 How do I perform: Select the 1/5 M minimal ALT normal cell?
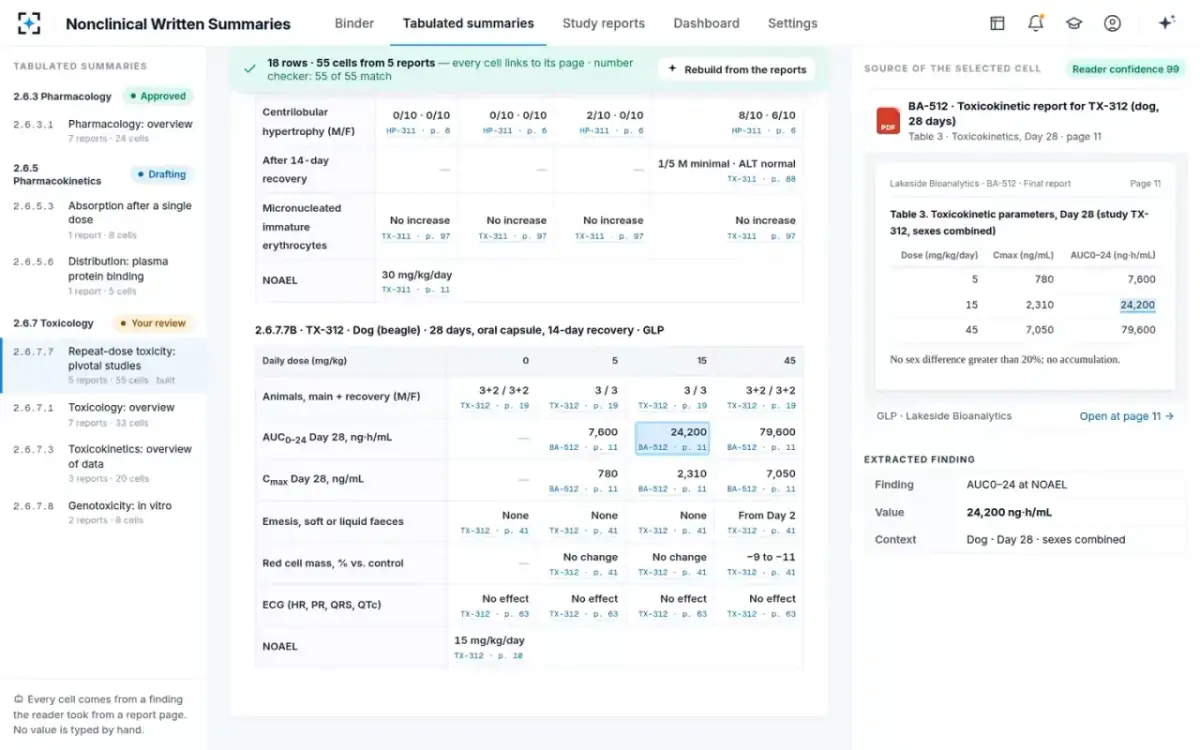click(726, 170)
